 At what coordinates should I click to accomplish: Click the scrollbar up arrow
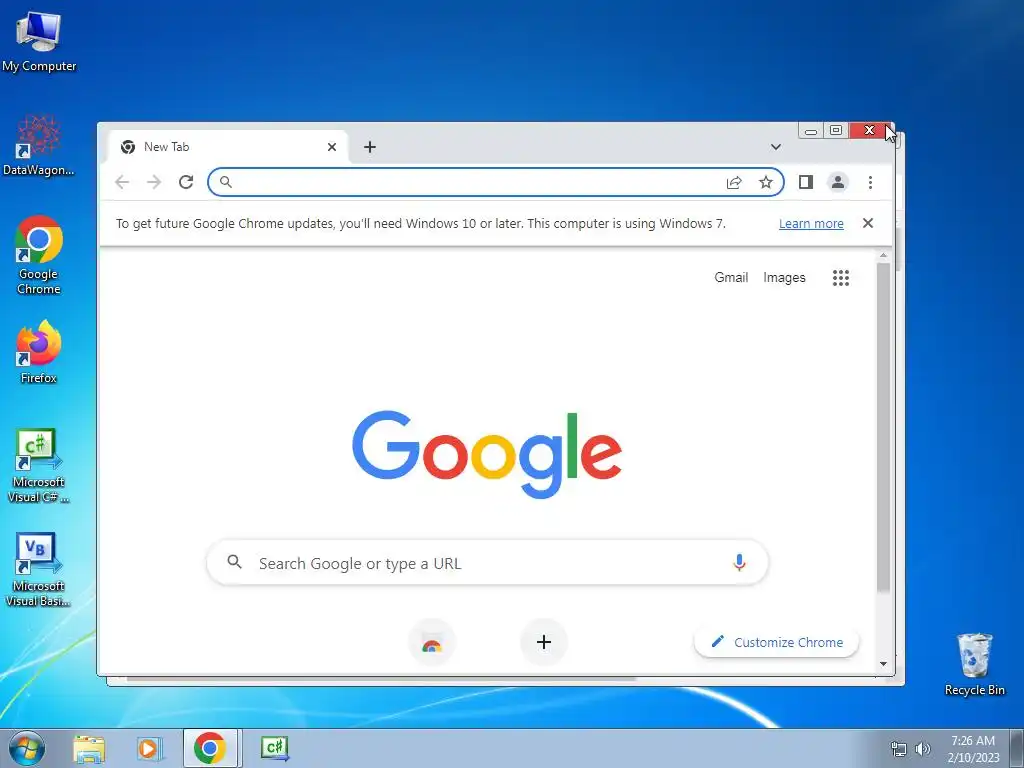(x=883, y=255)
